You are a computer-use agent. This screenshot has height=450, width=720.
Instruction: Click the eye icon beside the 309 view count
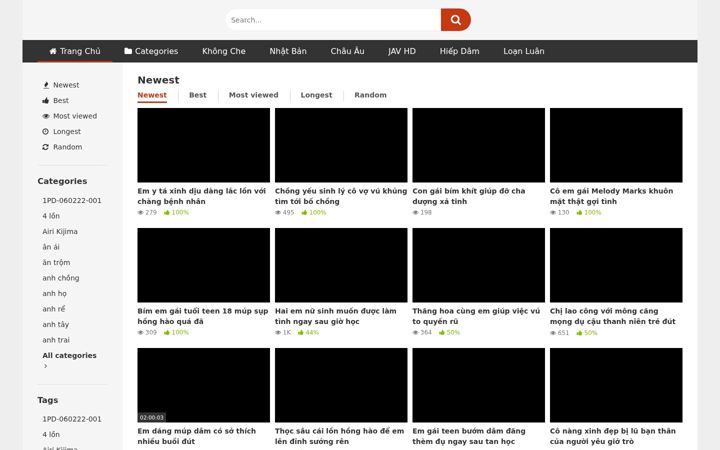[141, 332]
